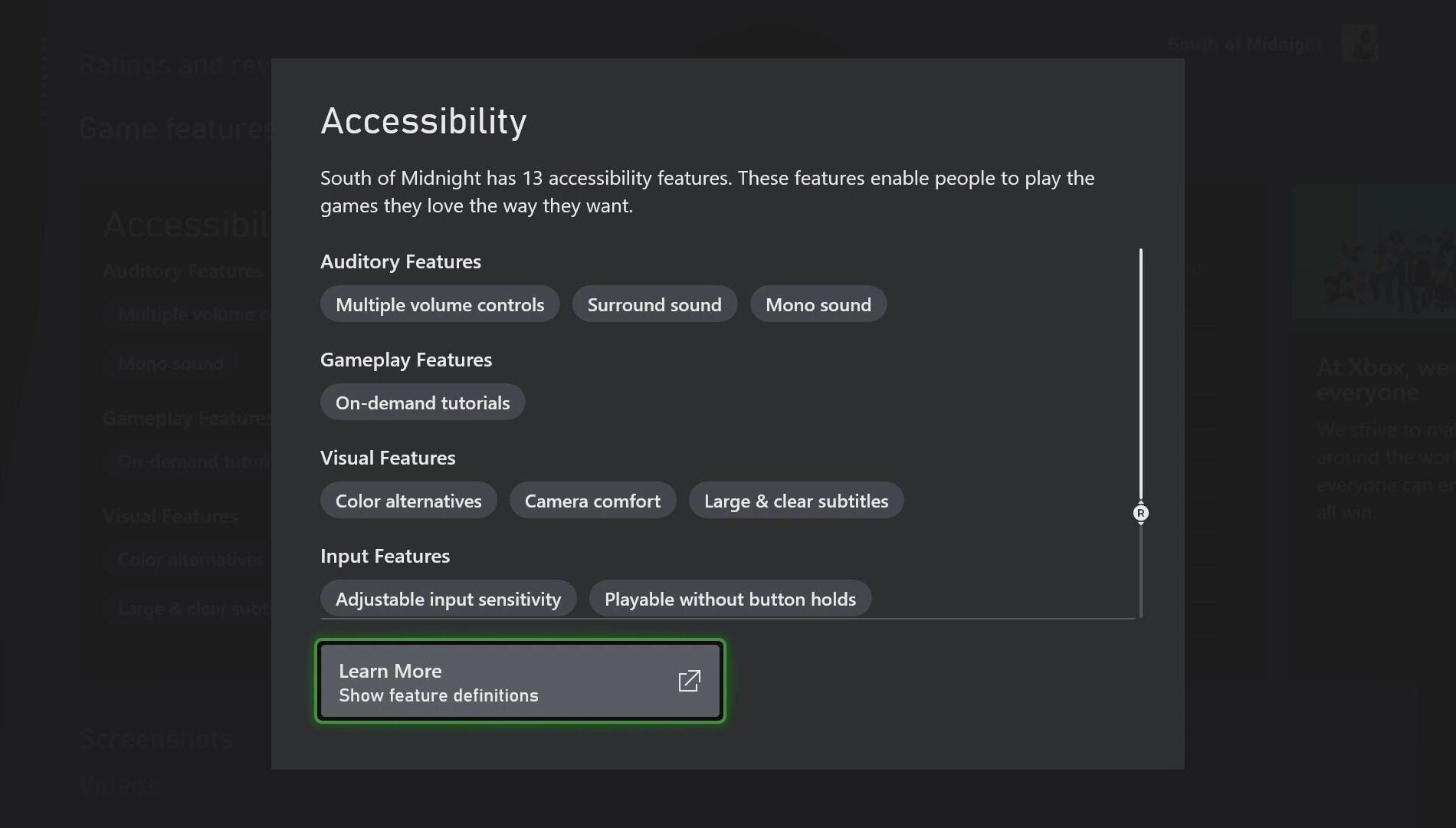Screen dimensions: 1456x828
Task: Toggle the Playable without button holds feature
Action: [x=730, y=599]
